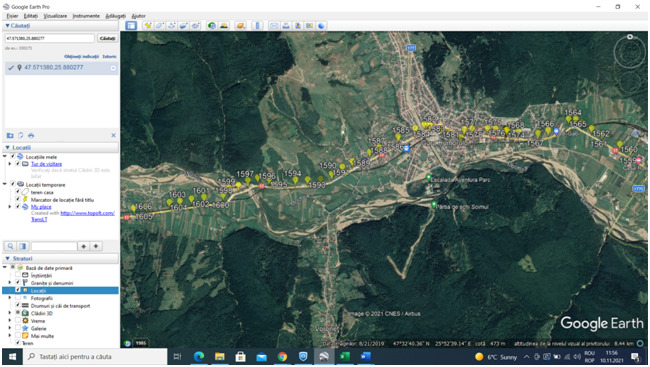650x367 pixels.
Task: Open the www.topolt.com link
Action: pos(87,213)
